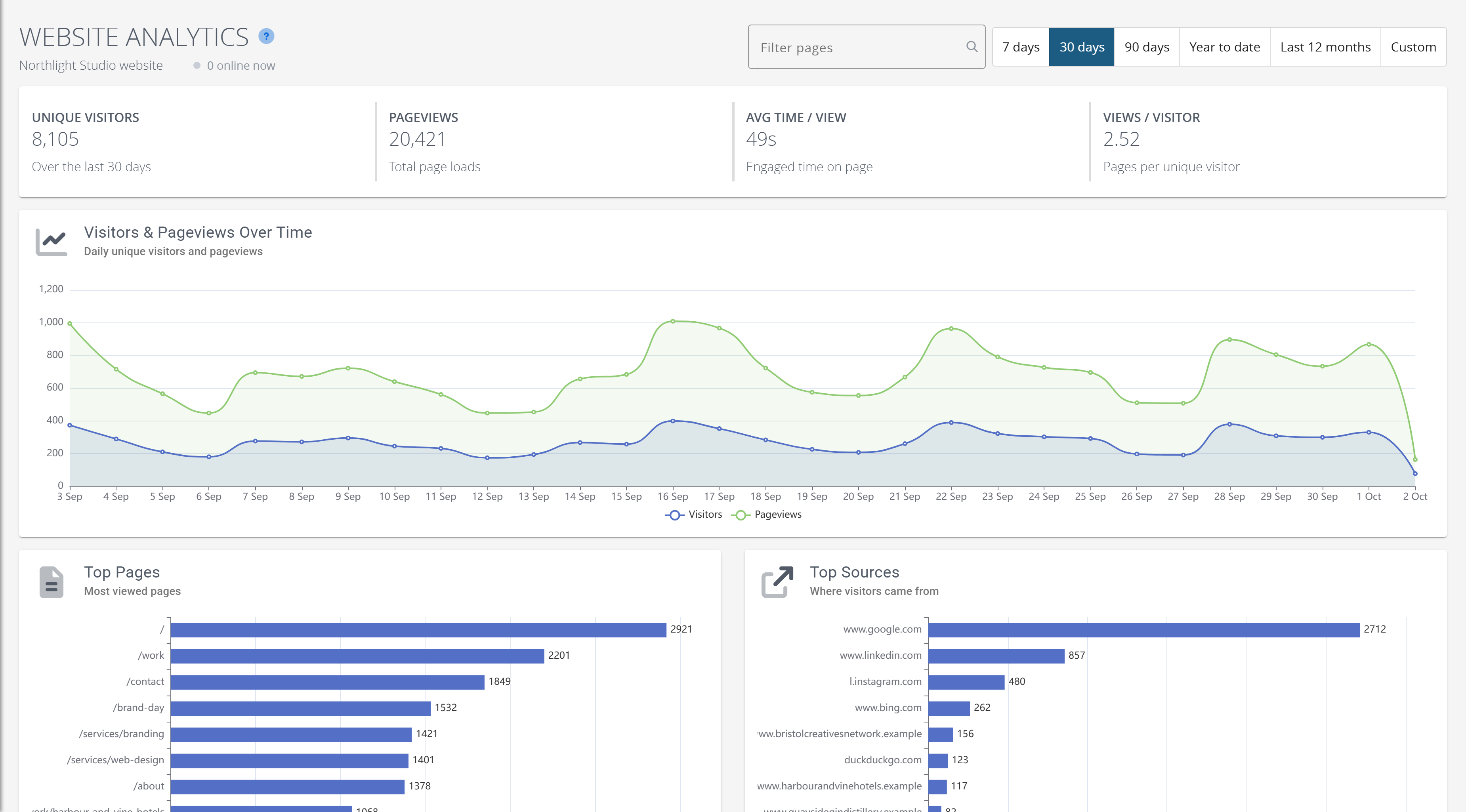Click the /work page label
Screen dimensions: 1466x812
coord(151,656)
